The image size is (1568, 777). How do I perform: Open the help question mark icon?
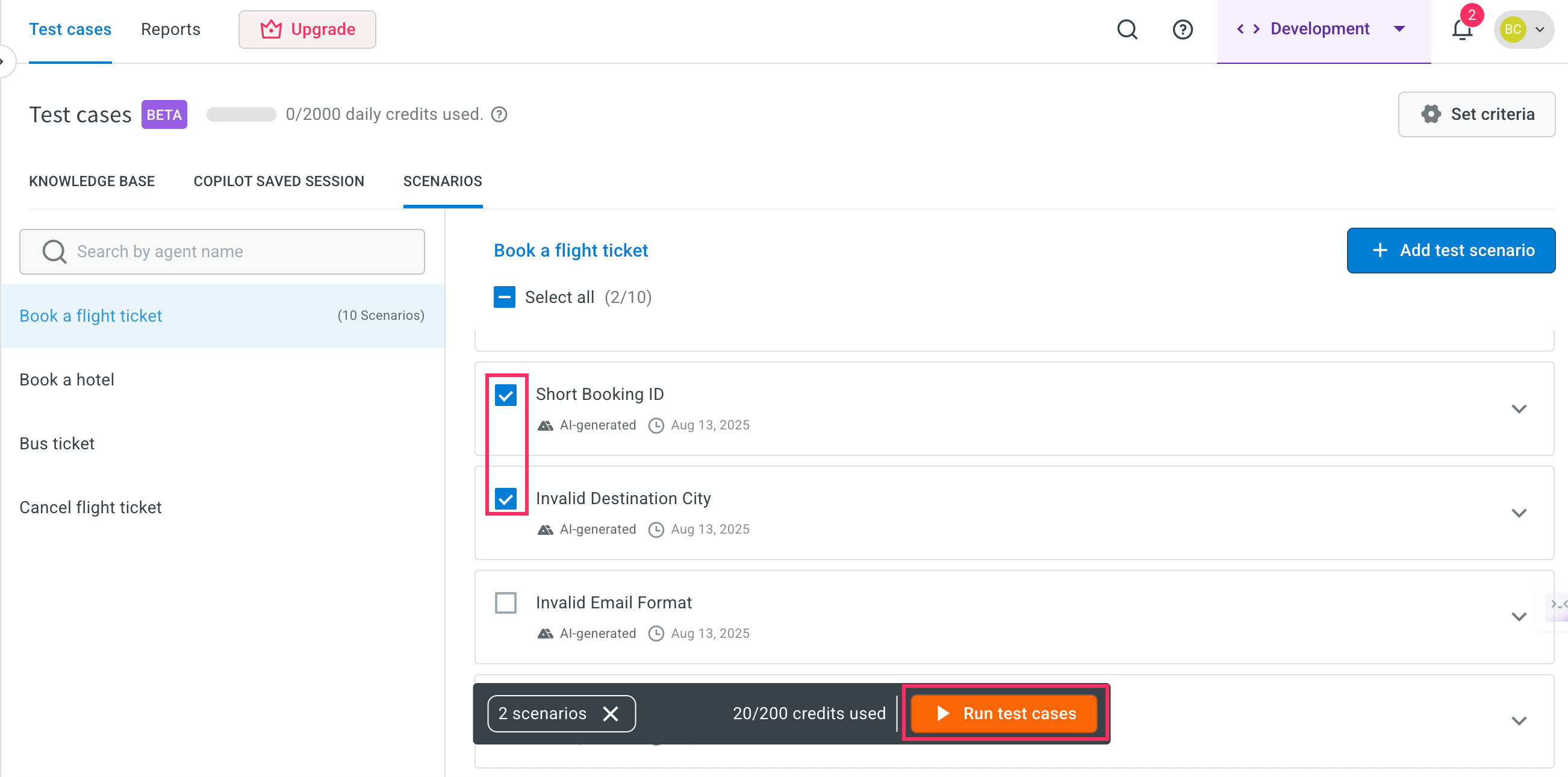pyautogui.click(x=1182, y=30)
